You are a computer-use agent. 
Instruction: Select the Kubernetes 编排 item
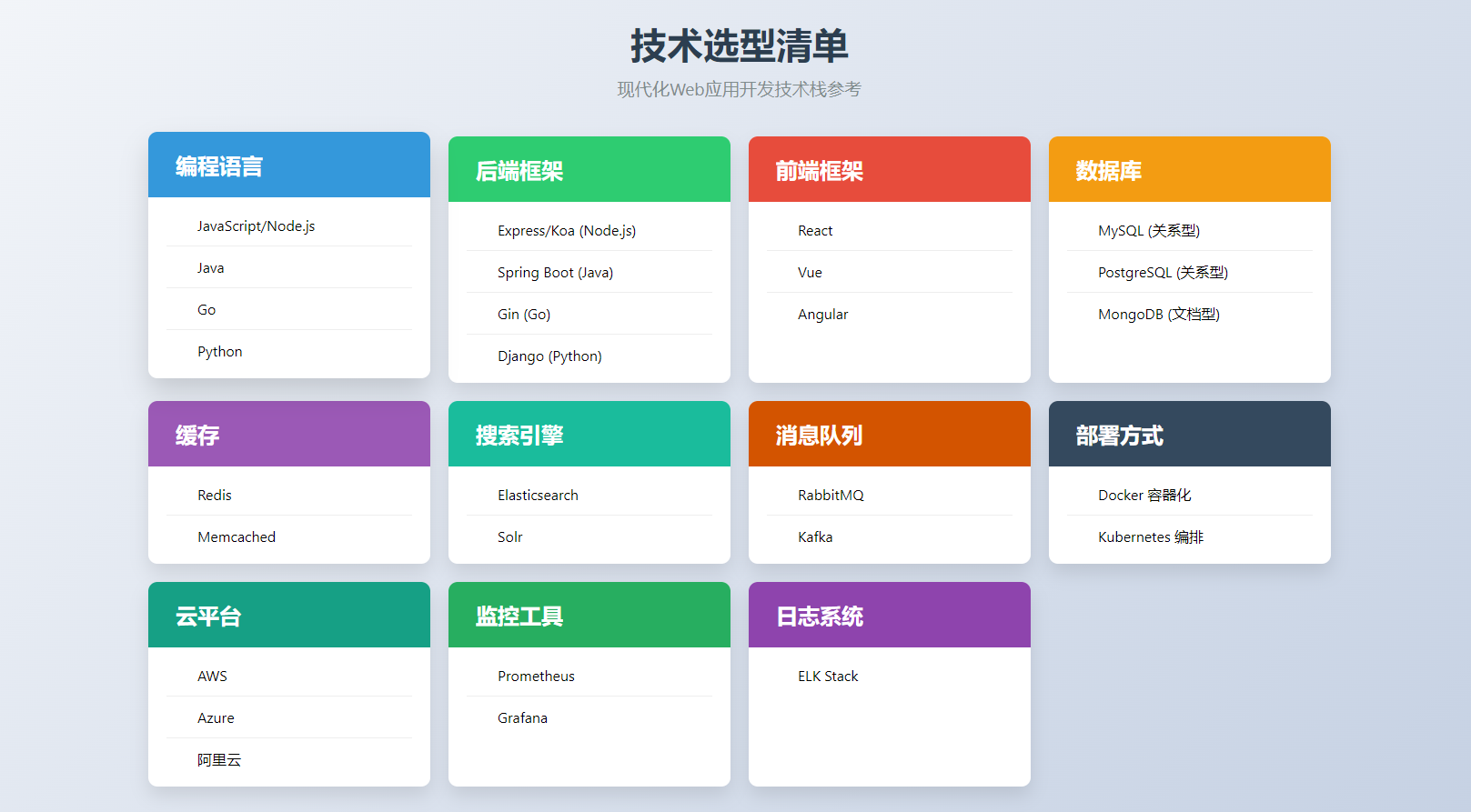click(1190, 536)
